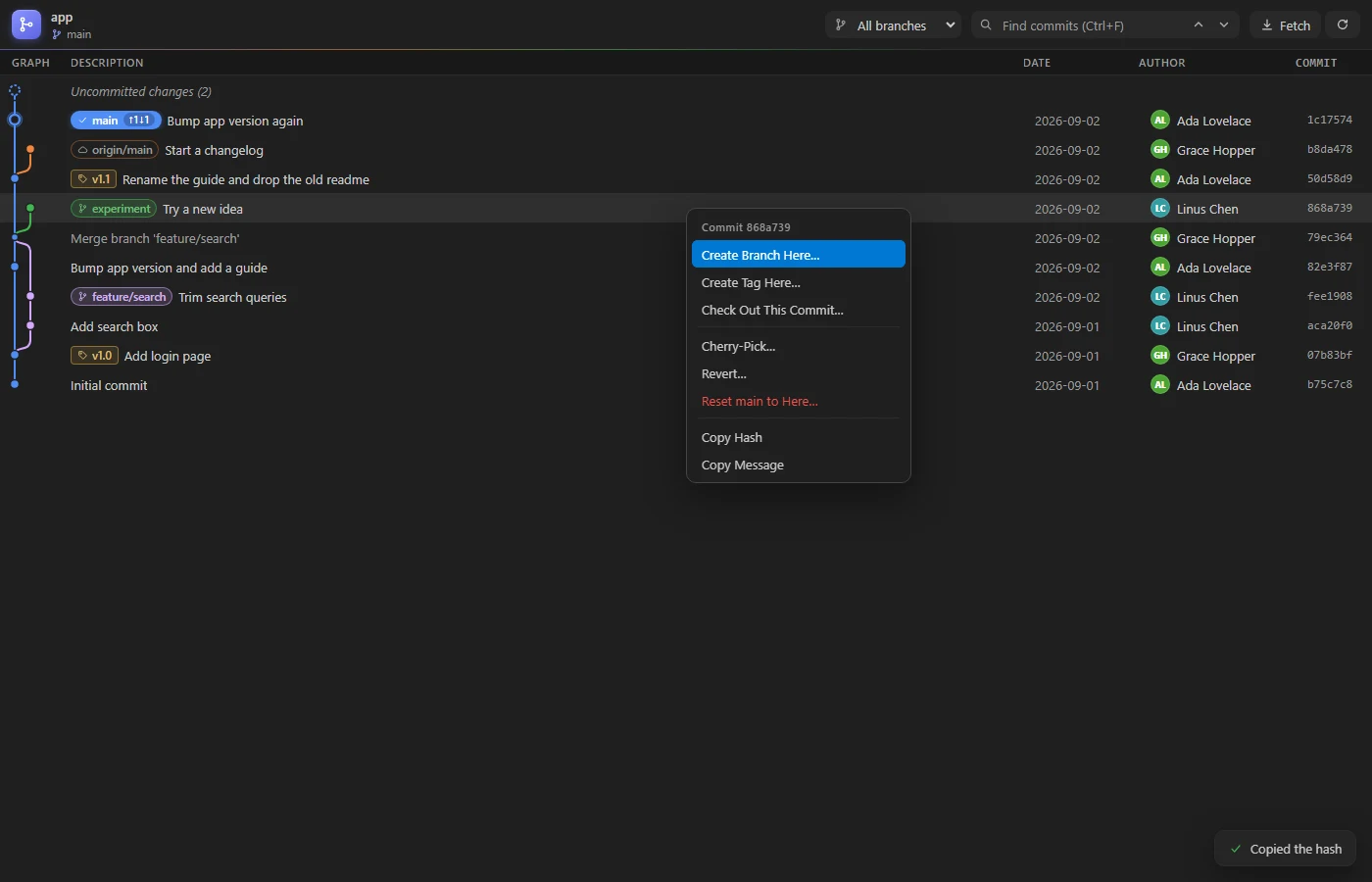Click the current branch name main under app
Screen dimensions: 1372x882
(x=72, y=34)
